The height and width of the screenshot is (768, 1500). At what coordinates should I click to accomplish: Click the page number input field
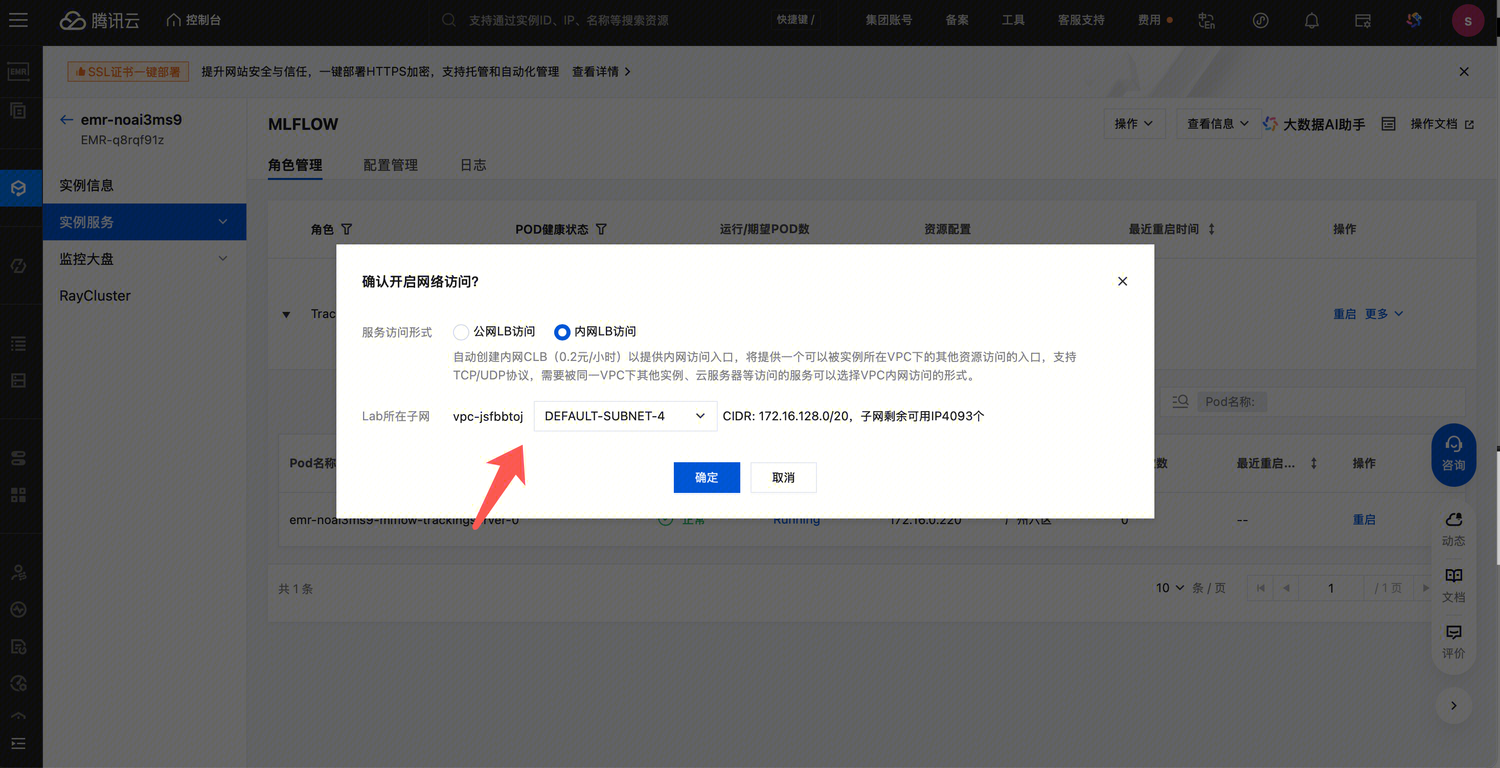(1331, 588)
